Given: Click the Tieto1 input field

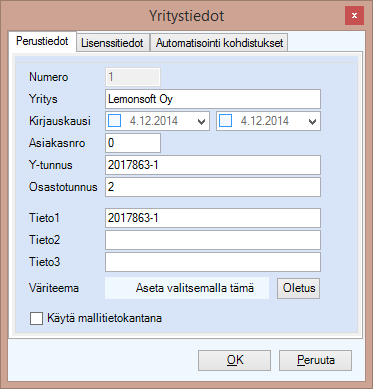Looking at the screenshot, I should (x=213, y=218).
